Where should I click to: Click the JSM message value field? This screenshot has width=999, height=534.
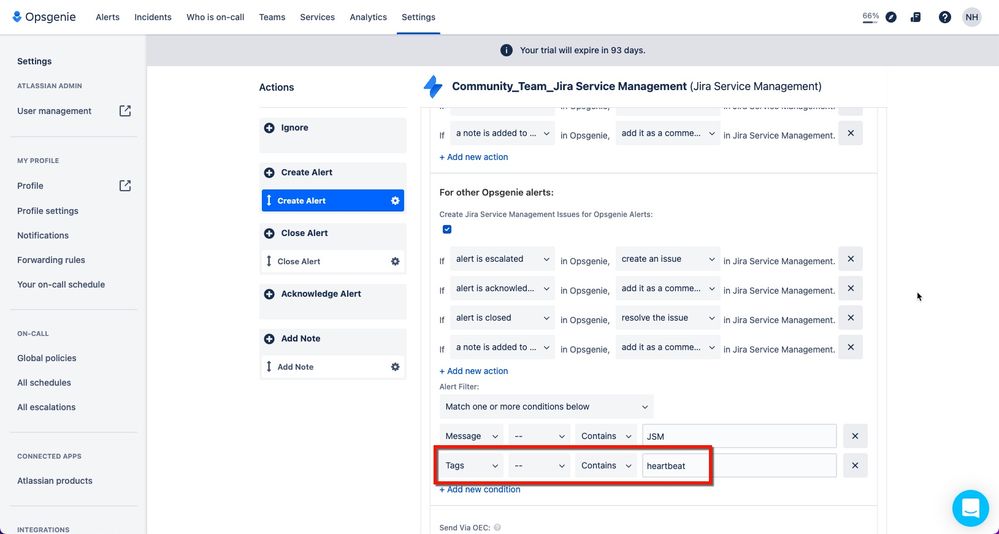[739, 436]
